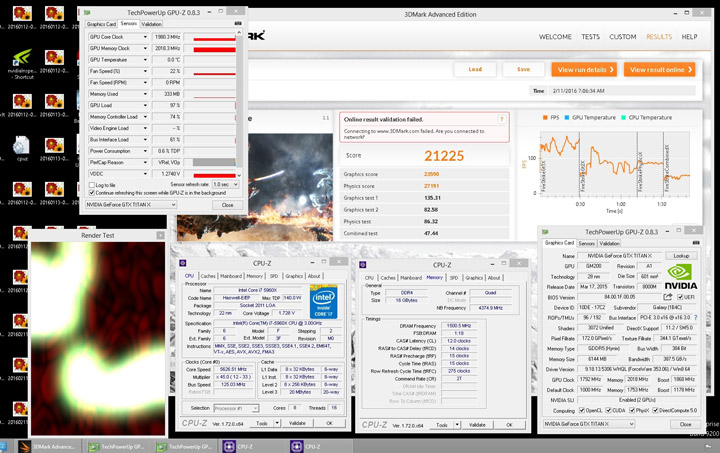Click the Load button in 3DMark

475,69
